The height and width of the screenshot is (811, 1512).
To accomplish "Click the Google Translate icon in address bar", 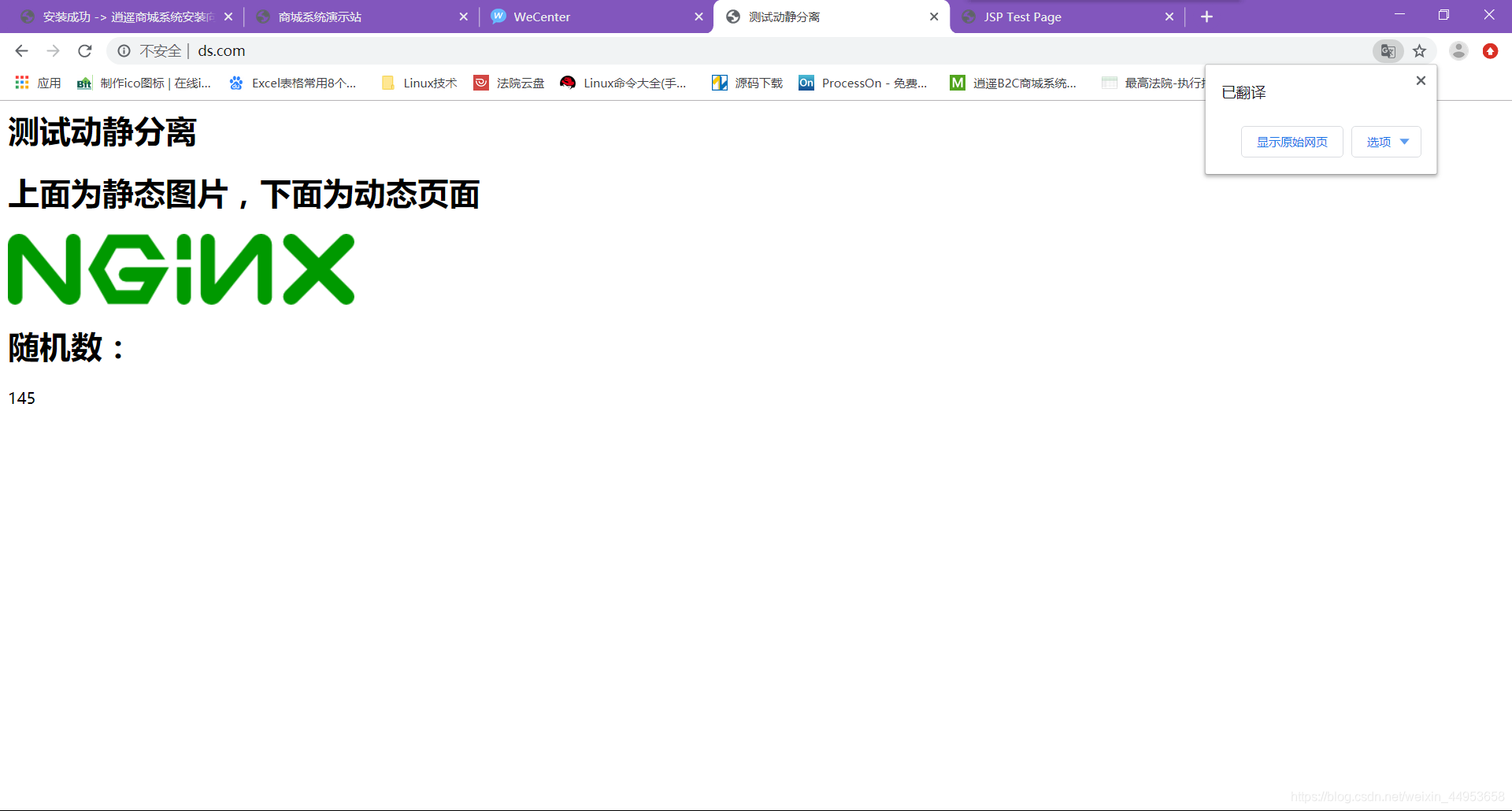I will click(1388, 50).
